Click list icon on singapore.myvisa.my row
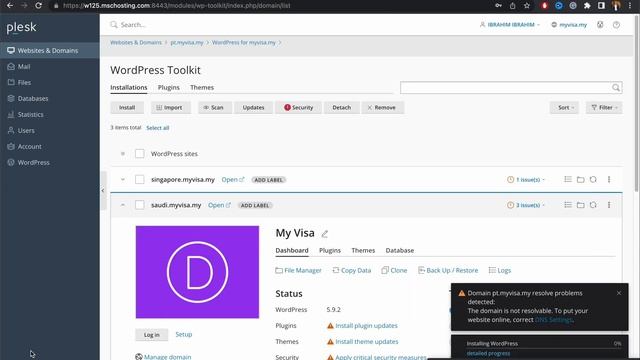 pos(568,179)
